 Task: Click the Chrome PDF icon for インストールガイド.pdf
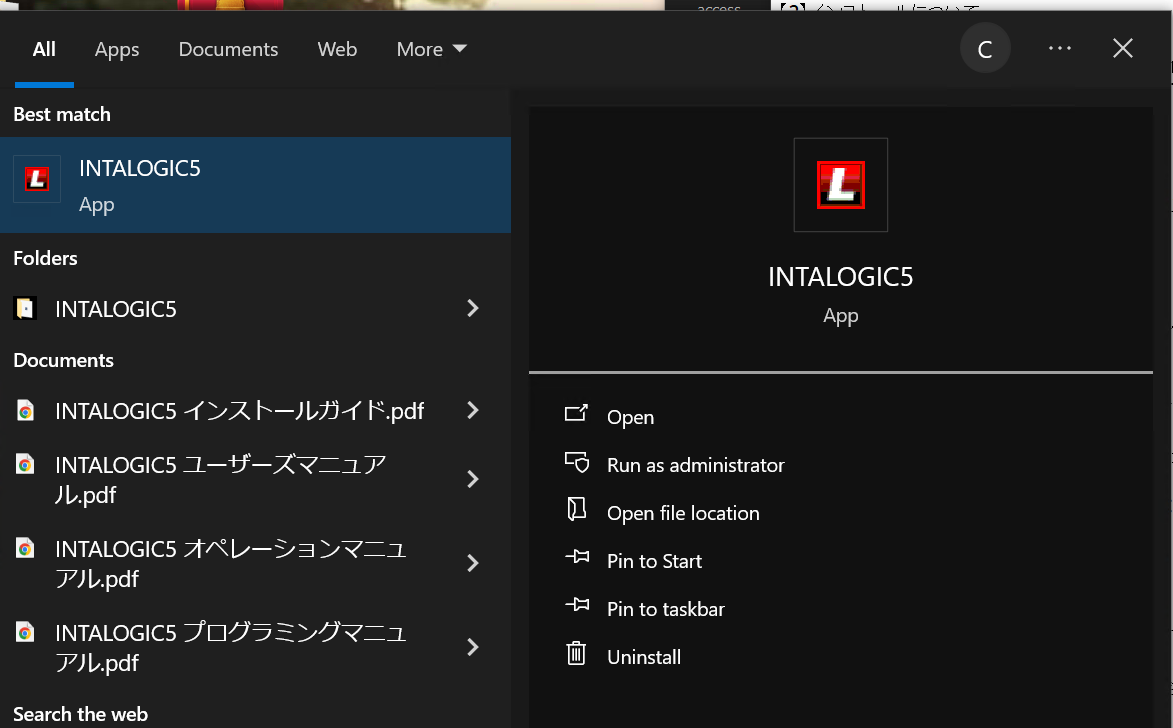pos(25,411)
